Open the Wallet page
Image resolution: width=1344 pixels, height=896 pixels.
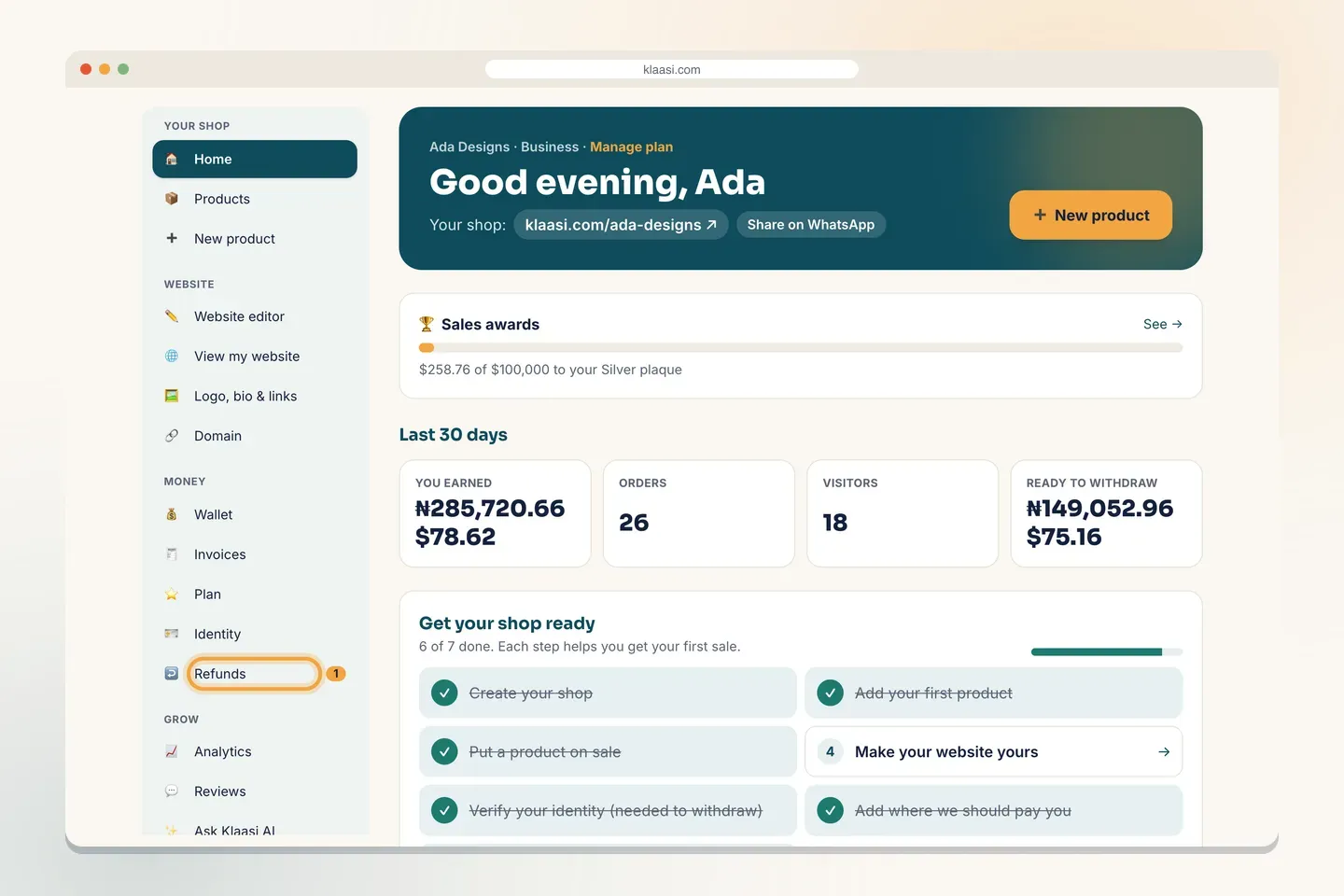point(255,514)
